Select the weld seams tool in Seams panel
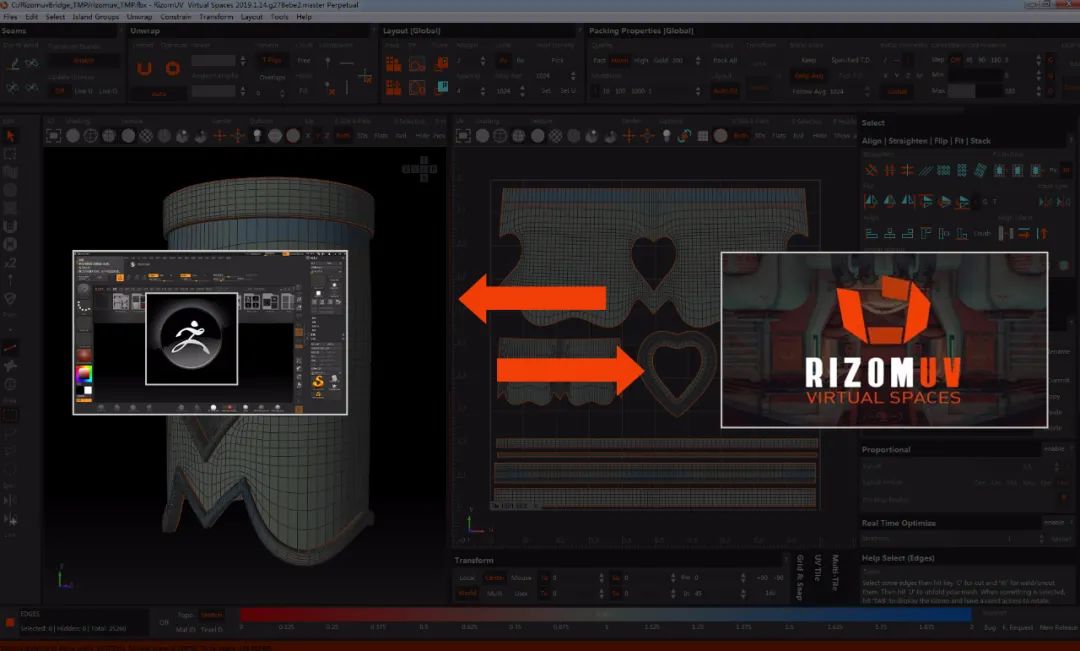 pyautogui.click(x=32, y=63)
